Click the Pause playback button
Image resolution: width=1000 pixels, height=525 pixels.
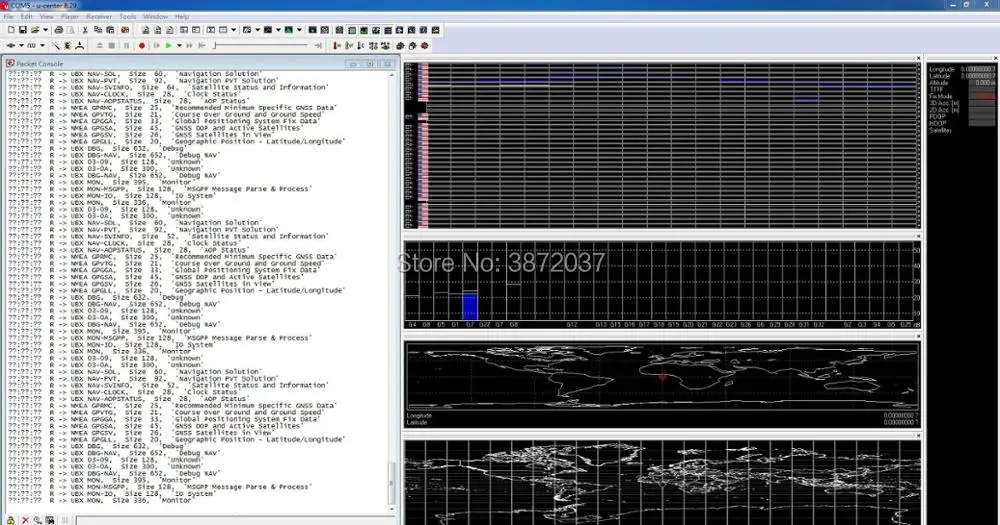[126, 46]
